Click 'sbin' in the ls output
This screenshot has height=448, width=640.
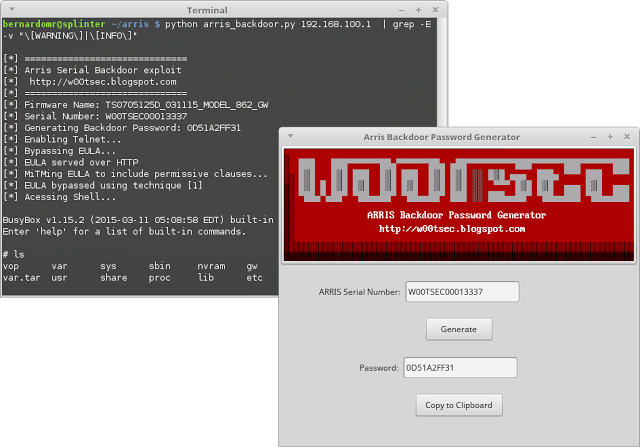pos(160,266)
